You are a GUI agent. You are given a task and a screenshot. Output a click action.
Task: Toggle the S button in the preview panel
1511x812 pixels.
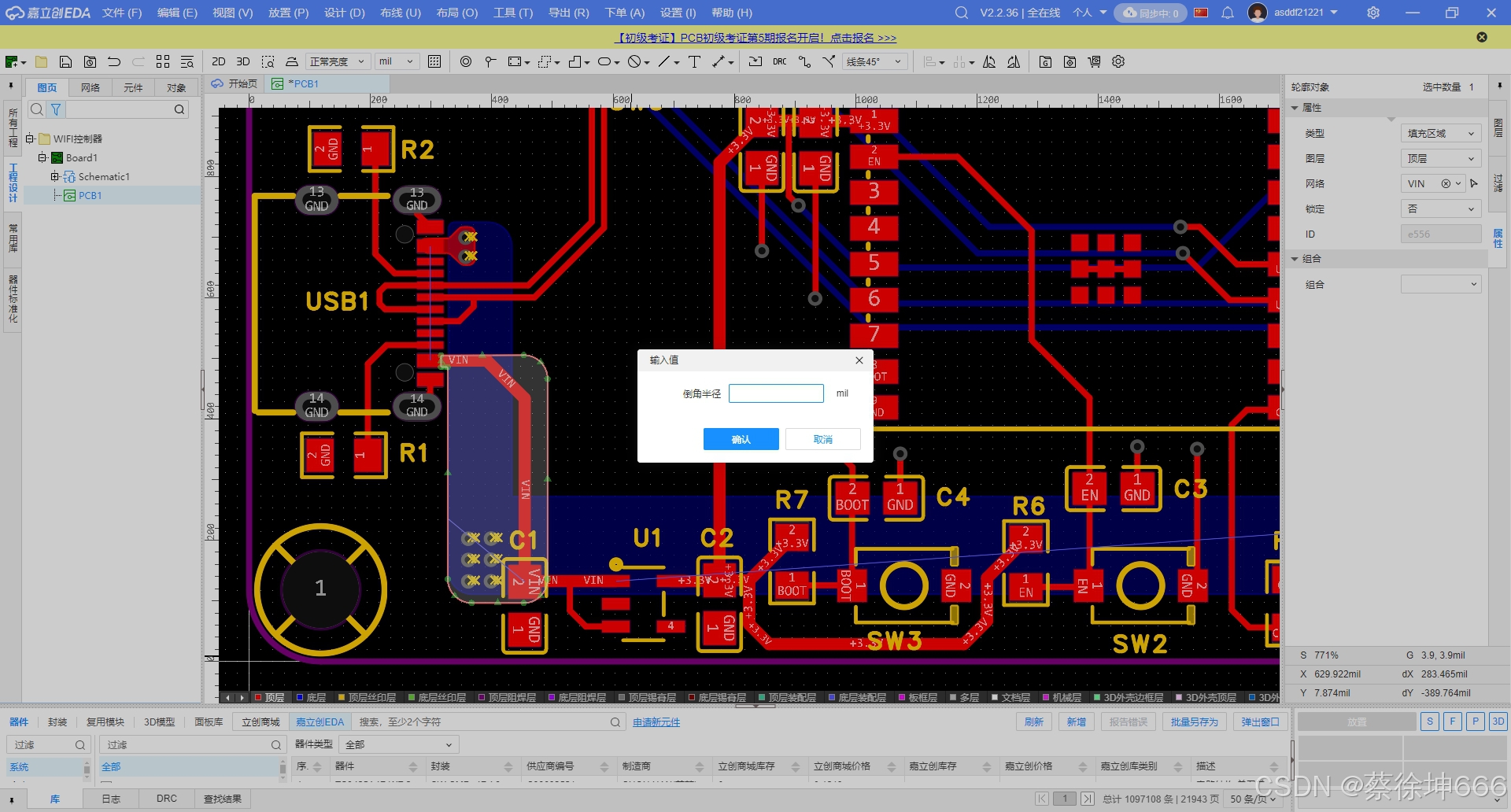(1430, 722)
